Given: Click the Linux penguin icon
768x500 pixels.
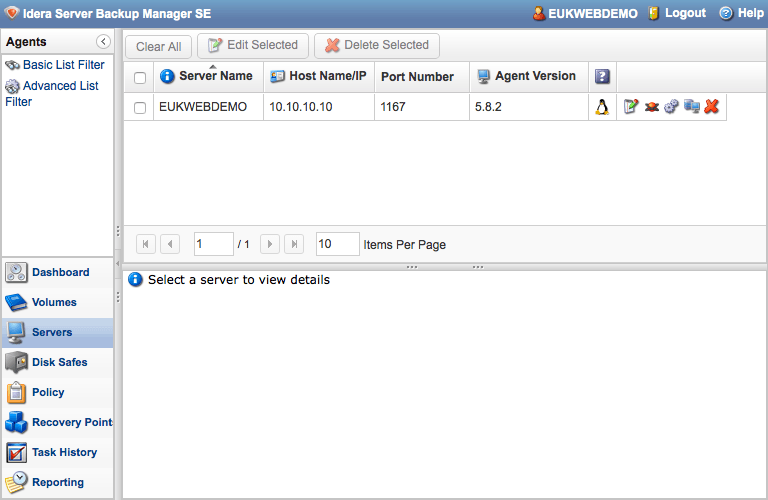Looking at the screenshot, I should pyautogui.click(x=602, y=107).
